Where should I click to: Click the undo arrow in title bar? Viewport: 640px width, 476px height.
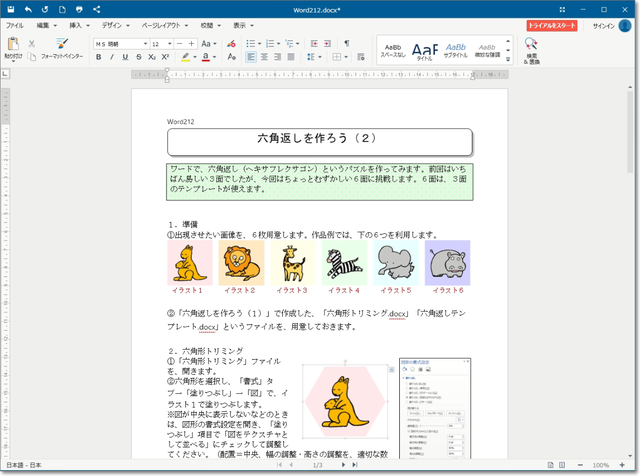coord(27,8)
